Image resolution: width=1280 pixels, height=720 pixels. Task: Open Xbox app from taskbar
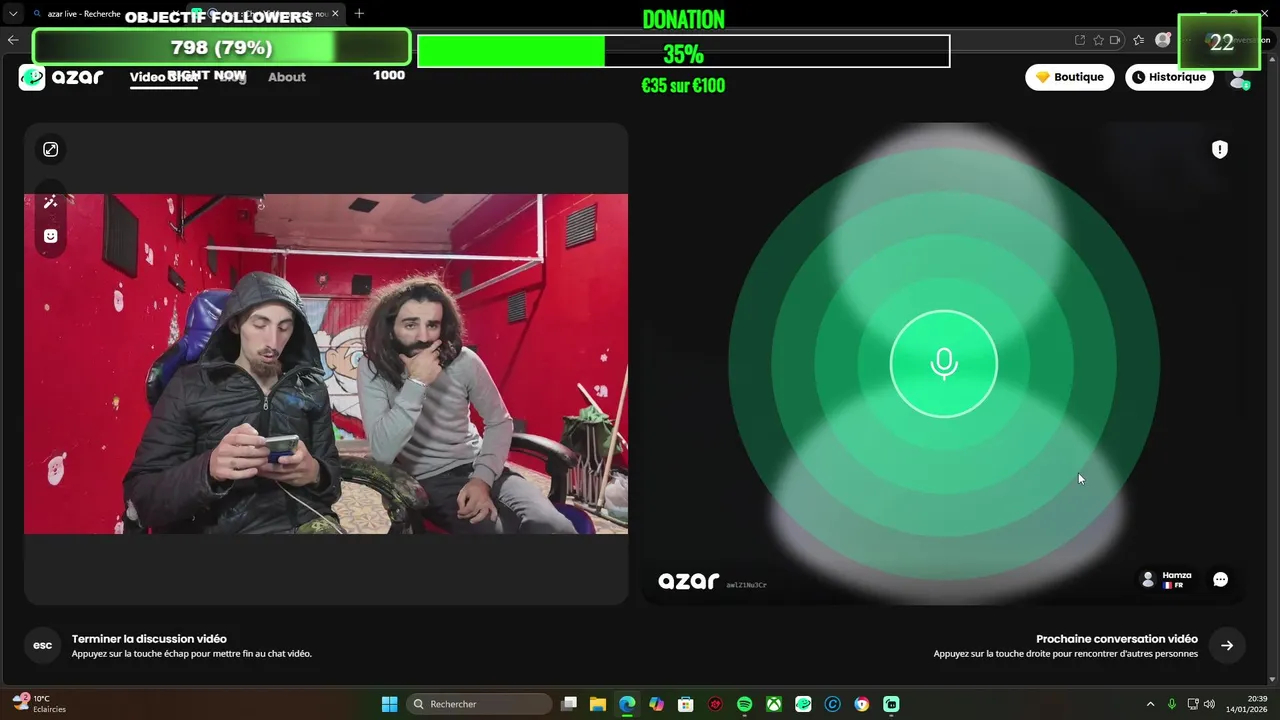[774, 704]
